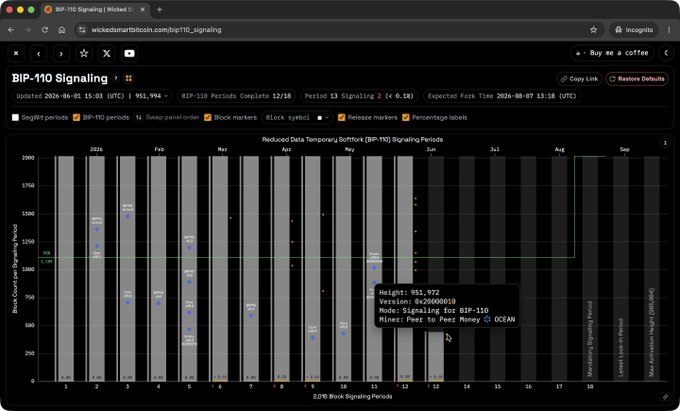
Task: Click the 2,016 Block Signaling Periods axis label
Action: point(352,396)
